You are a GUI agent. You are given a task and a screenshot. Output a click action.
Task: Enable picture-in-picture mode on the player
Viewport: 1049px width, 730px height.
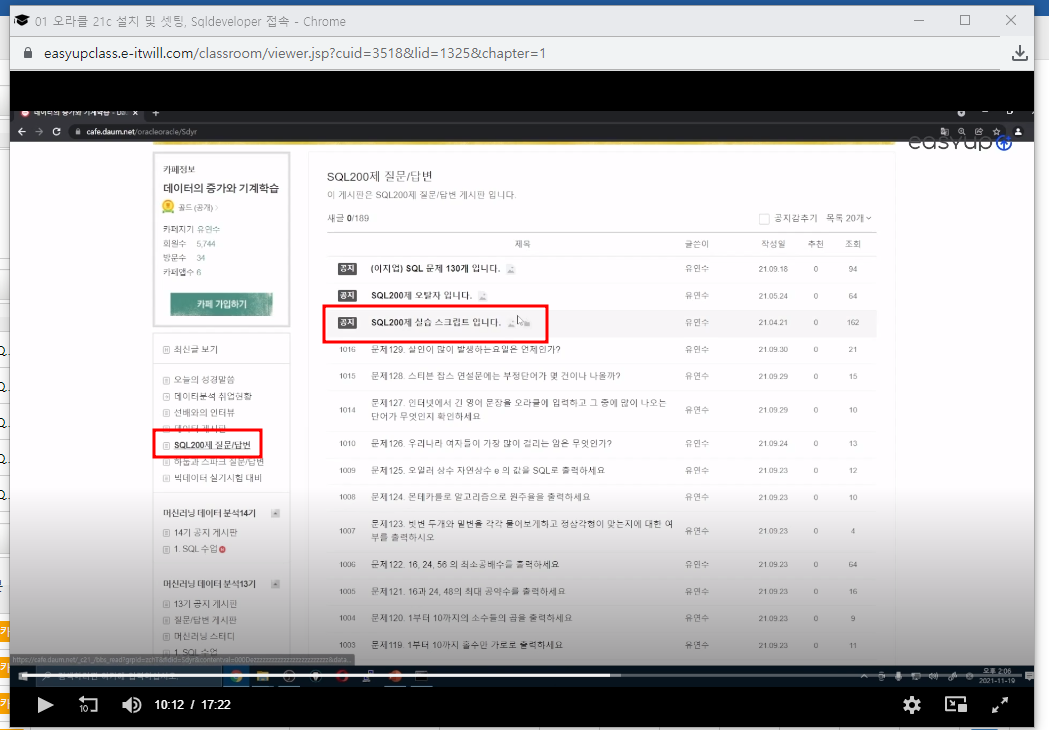click(955, 705)
